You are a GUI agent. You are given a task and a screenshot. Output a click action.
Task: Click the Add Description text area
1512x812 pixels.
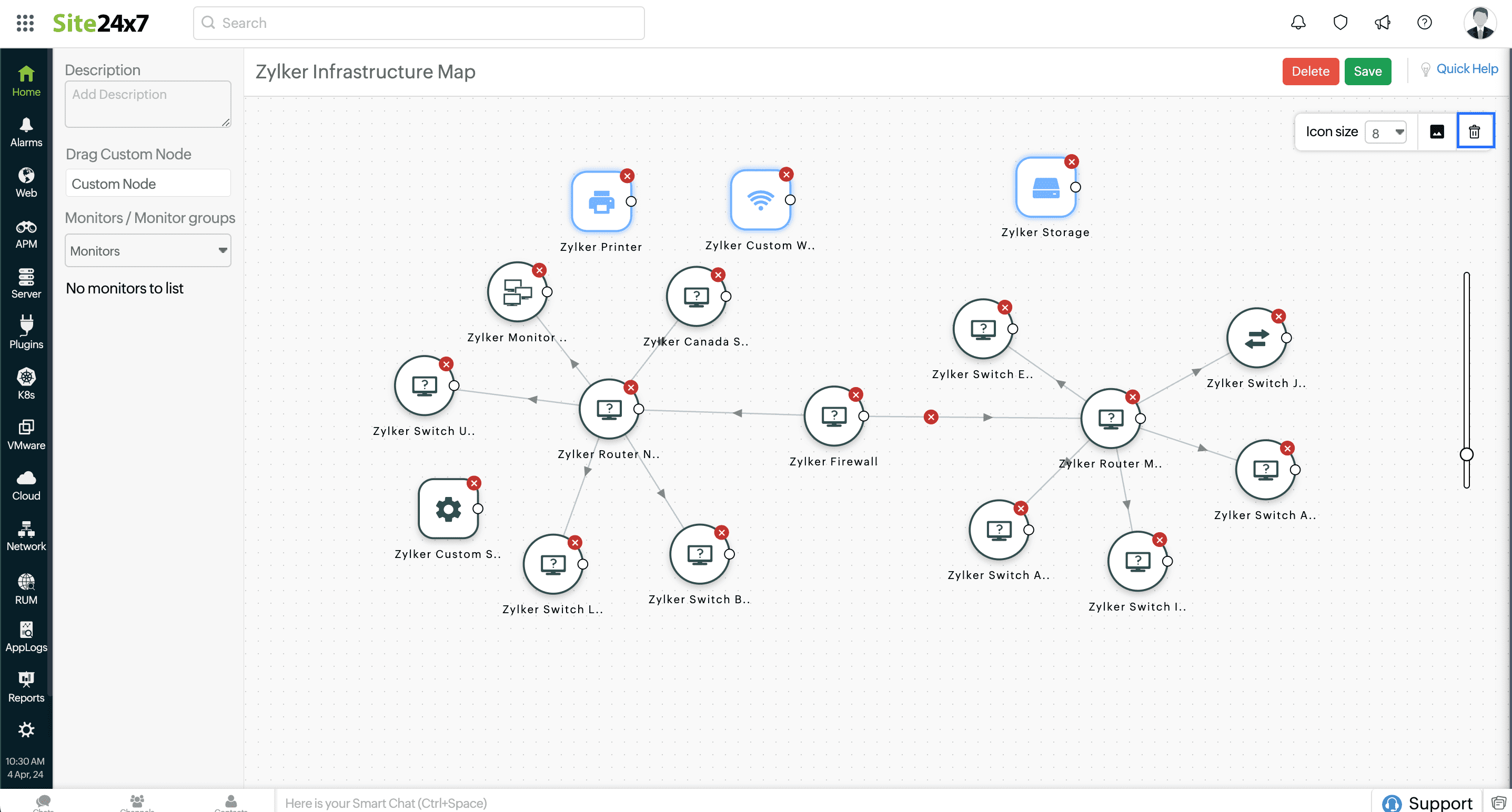(x=148, y=105)
